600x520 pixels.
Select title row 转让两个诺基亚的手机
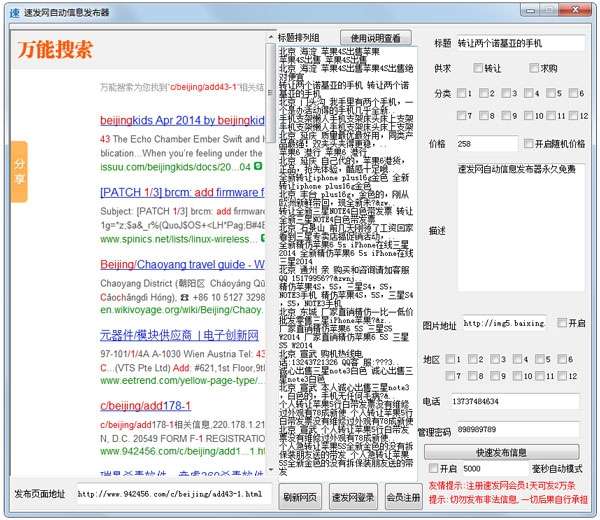(x=344, y=89)
